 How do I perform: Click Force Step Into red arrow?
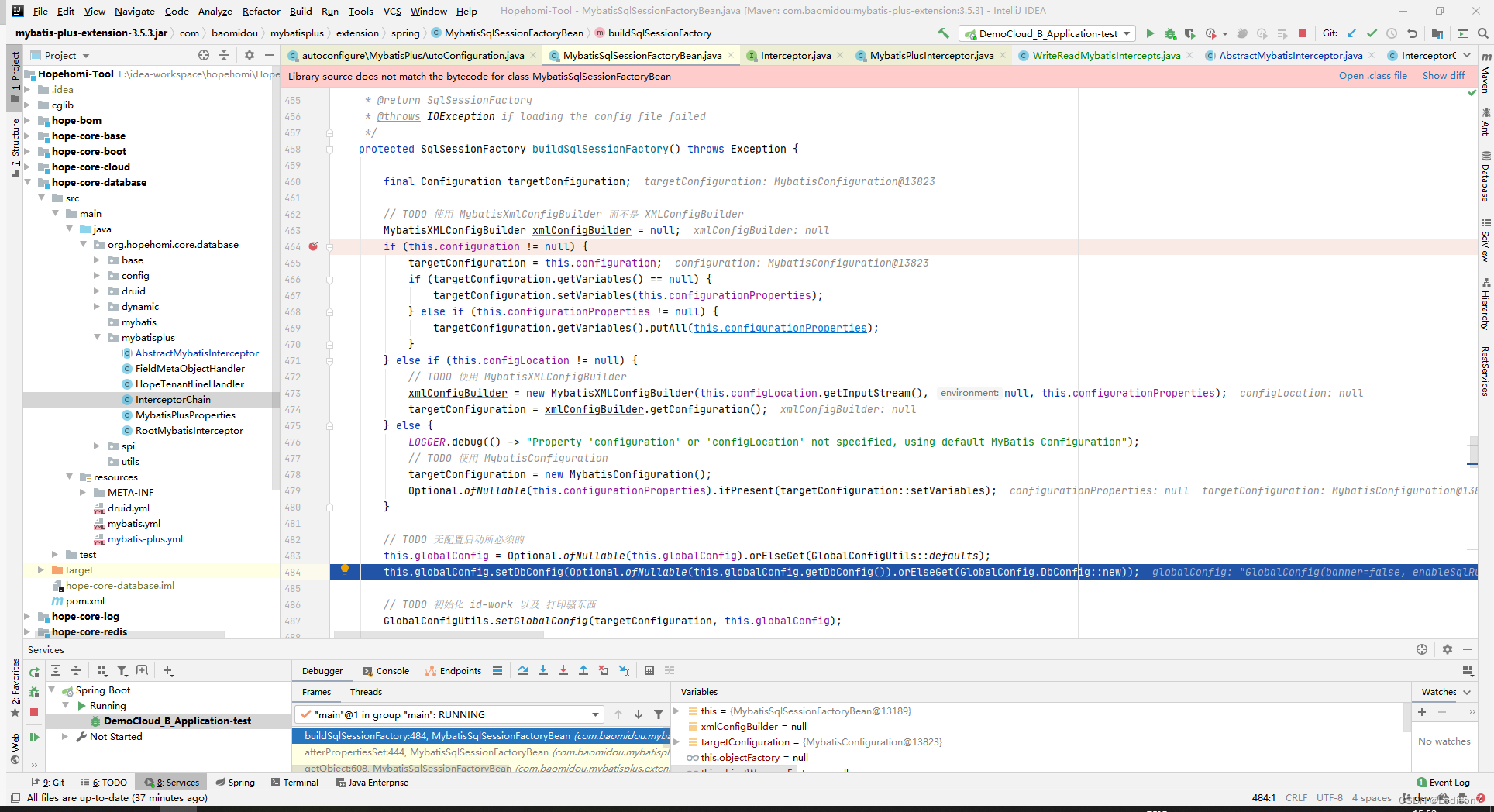(563, 670)
